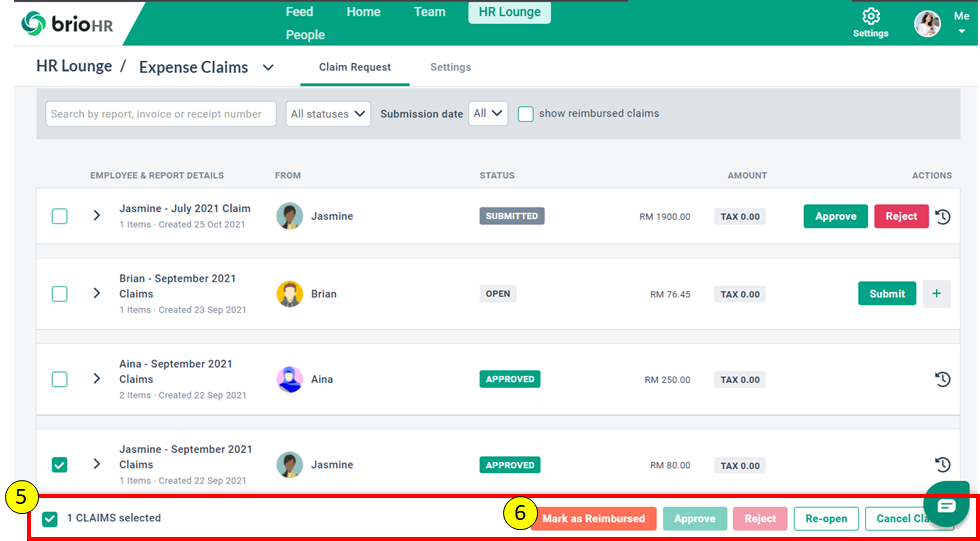Image resolution: width=980 pixels, height=541 pixels.
Task: Expand Brian September 2021 Claims row chevron
Action: (96, 293)
